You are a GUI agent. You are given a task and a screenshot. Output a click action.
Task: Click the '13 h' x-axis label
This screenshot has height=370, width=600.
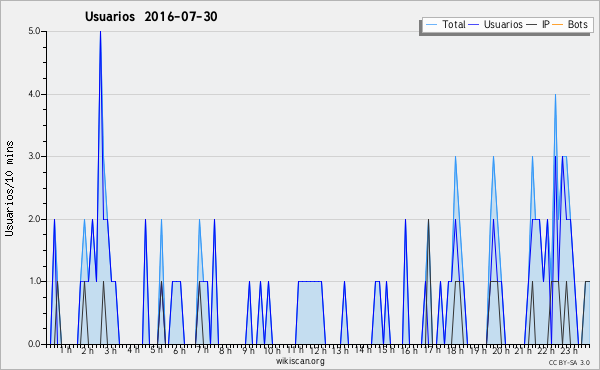tap(340, 350)
